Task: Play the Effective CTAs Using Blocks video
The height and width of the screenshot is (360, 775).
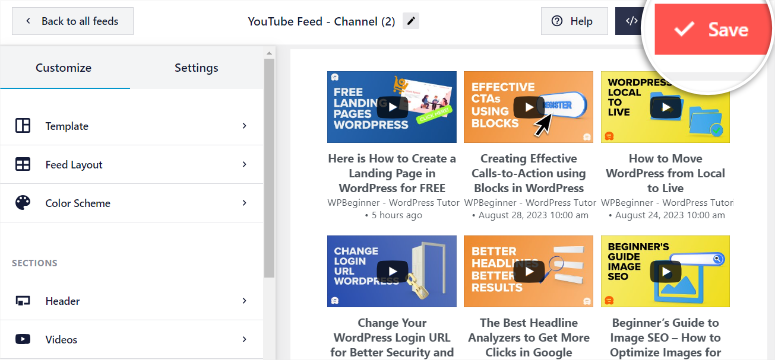Action: tap(529, 107)
